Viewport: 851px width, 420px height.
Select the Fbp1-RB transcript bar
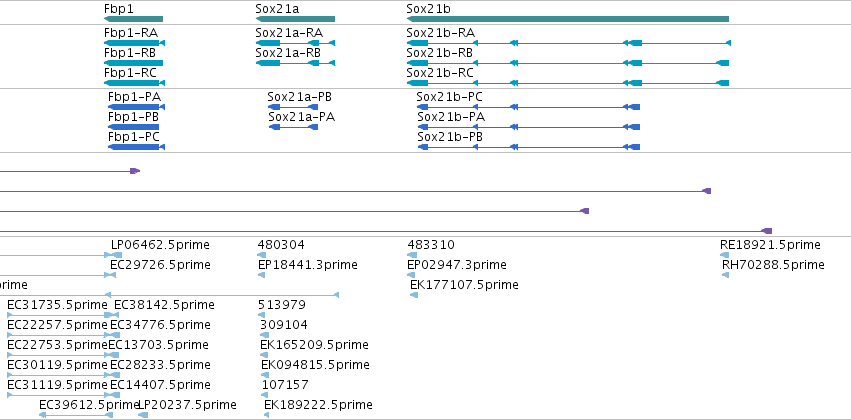coord(134,63)
